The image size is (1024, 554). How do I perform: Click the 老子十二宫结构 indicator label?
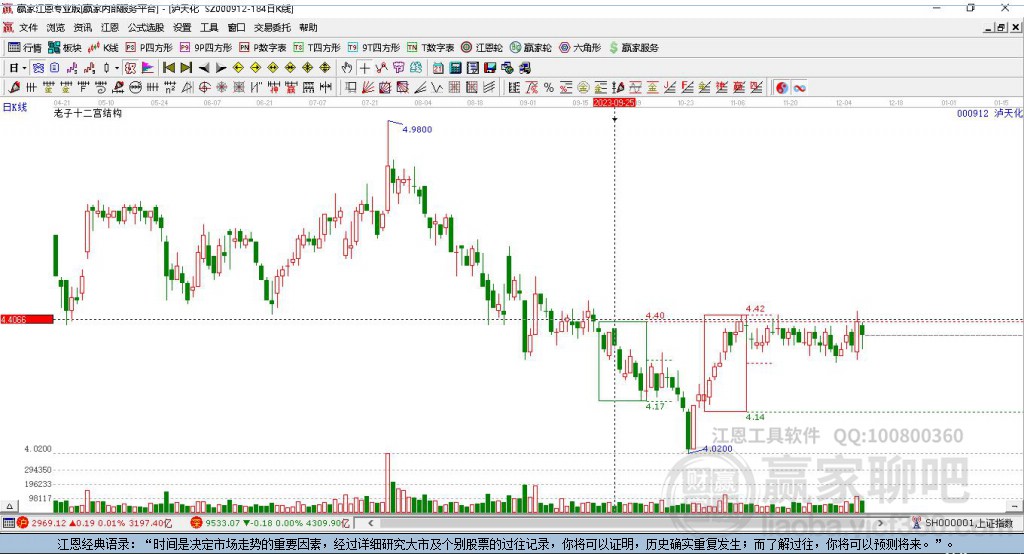[x=88, y=113]
